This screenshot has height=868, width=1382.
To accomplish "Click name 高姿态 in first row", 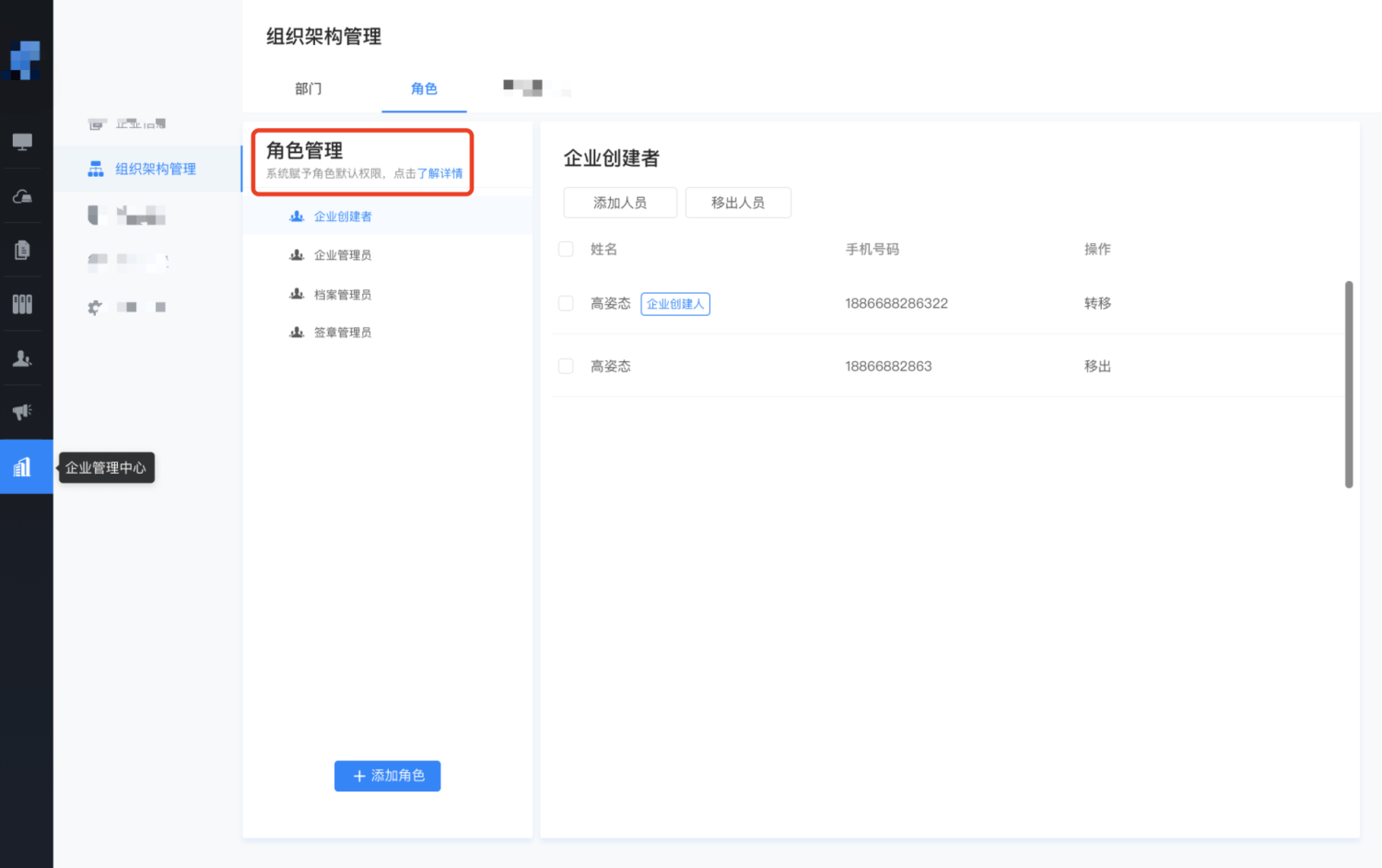I will coord(610,303).
